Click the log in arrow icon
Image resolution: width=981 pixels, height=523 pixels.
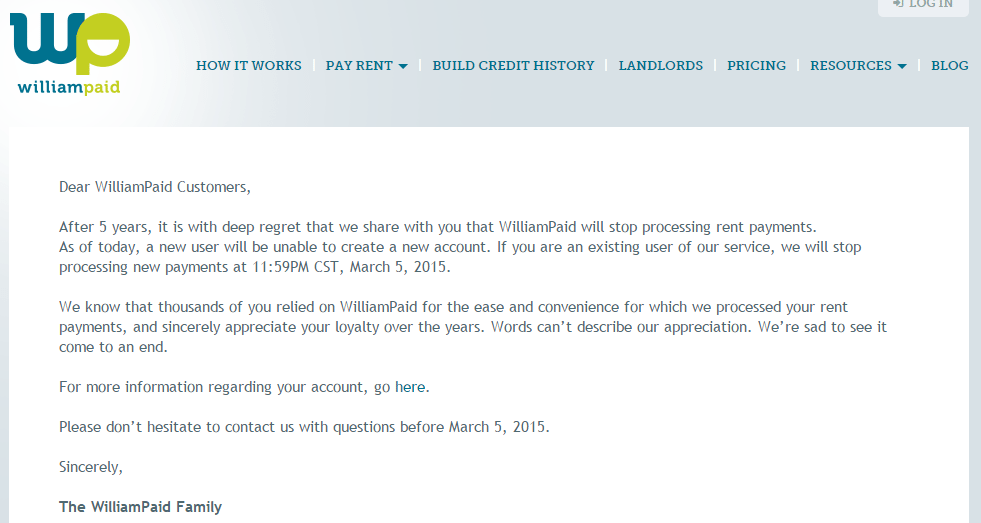[x=898, y=4]
